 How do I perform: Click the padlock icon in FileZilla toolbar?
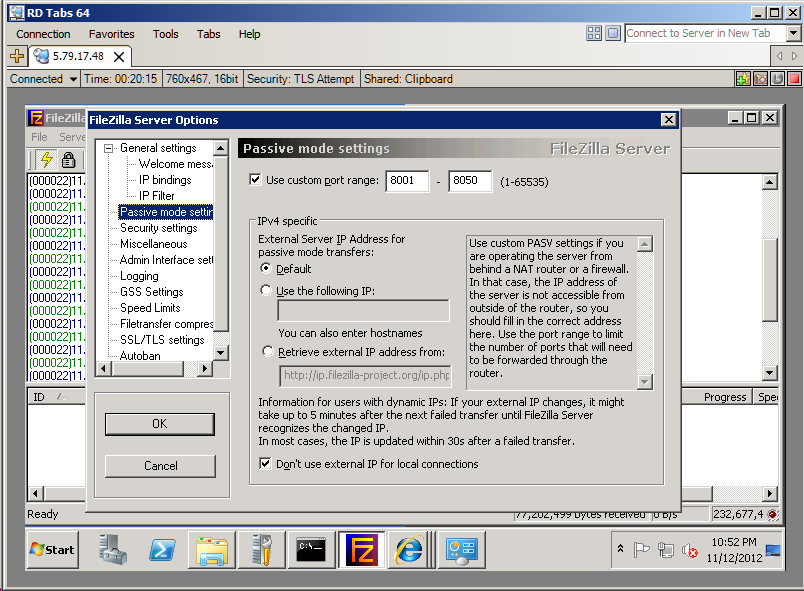coord(68,160)
